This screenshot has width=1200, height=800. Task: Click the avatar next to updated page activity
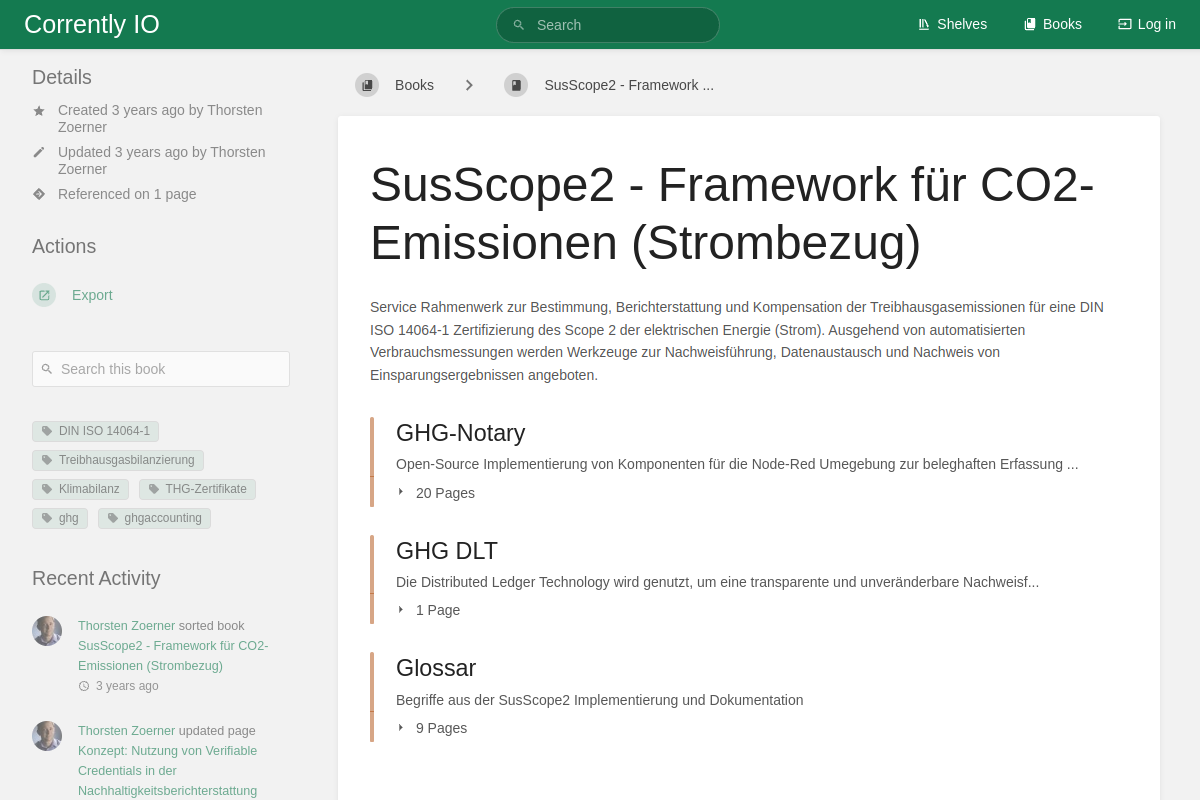point(47,736)
